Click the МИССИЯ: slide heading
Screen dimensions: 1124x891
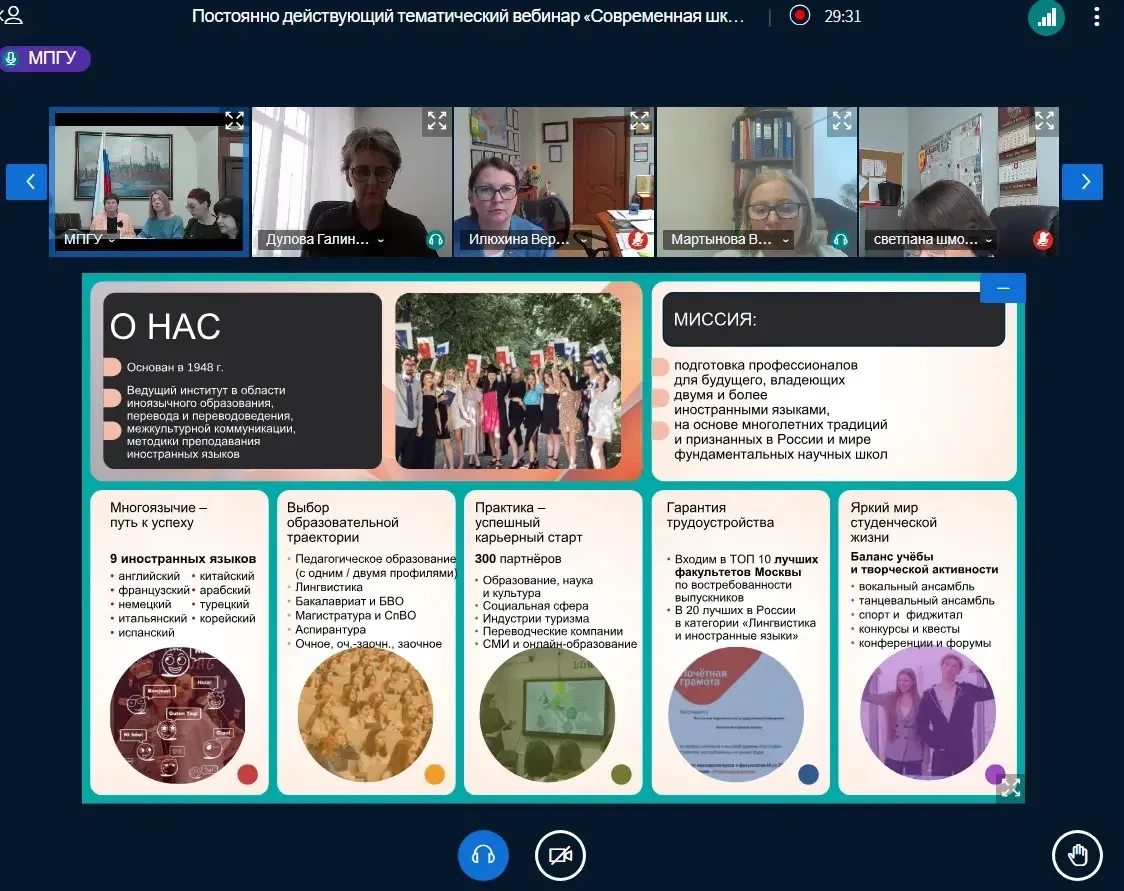715,320
